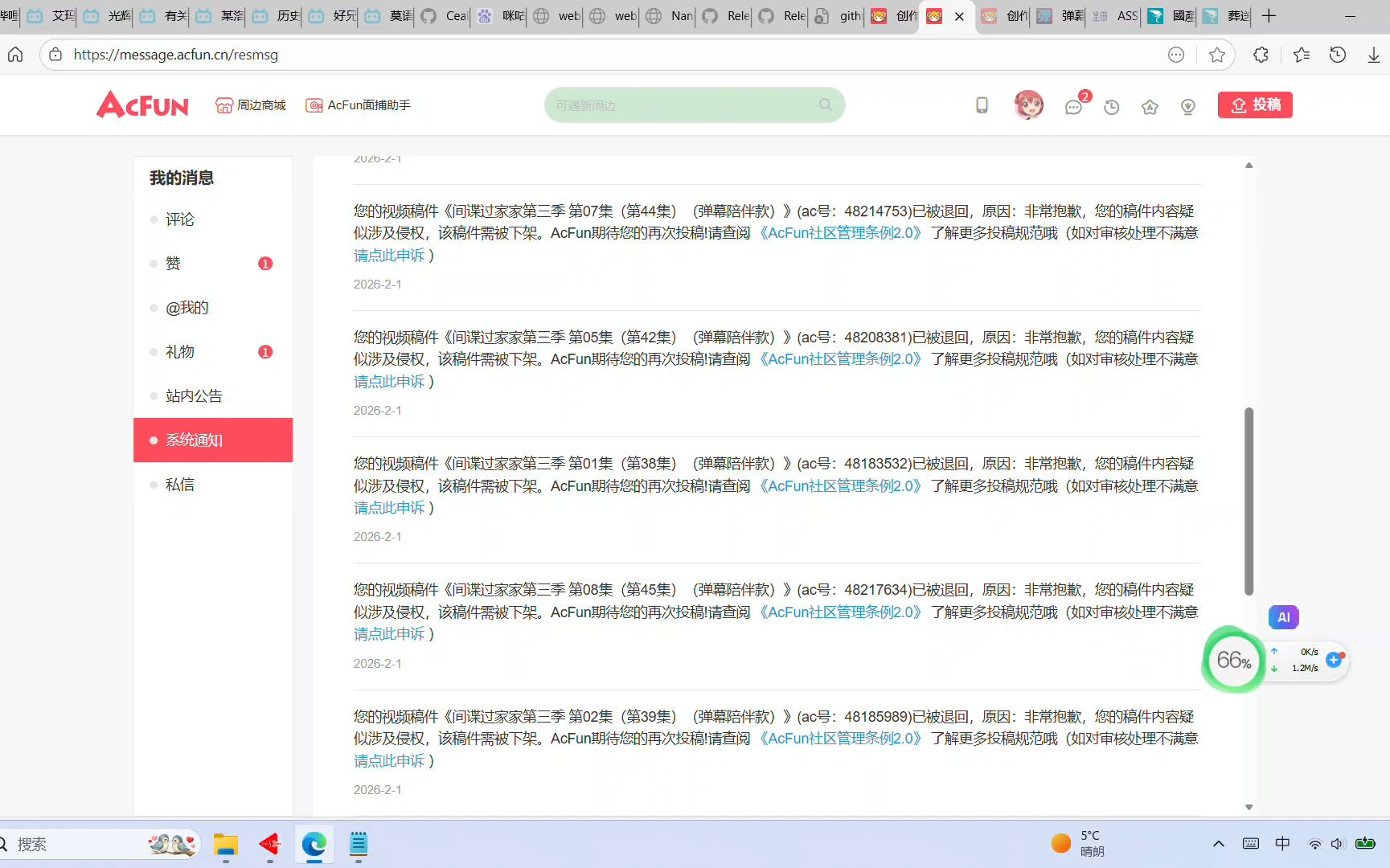Switch to 站内公告 section
This screenshot has height=868, width=1390.
[194, 396]
